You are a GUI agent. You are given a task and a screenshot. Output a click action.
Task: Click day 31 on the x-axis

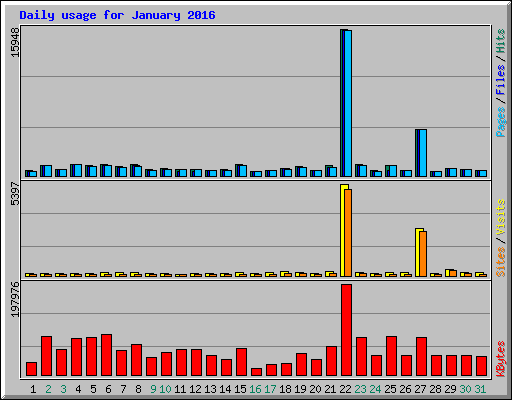click(x=480, y=389)
